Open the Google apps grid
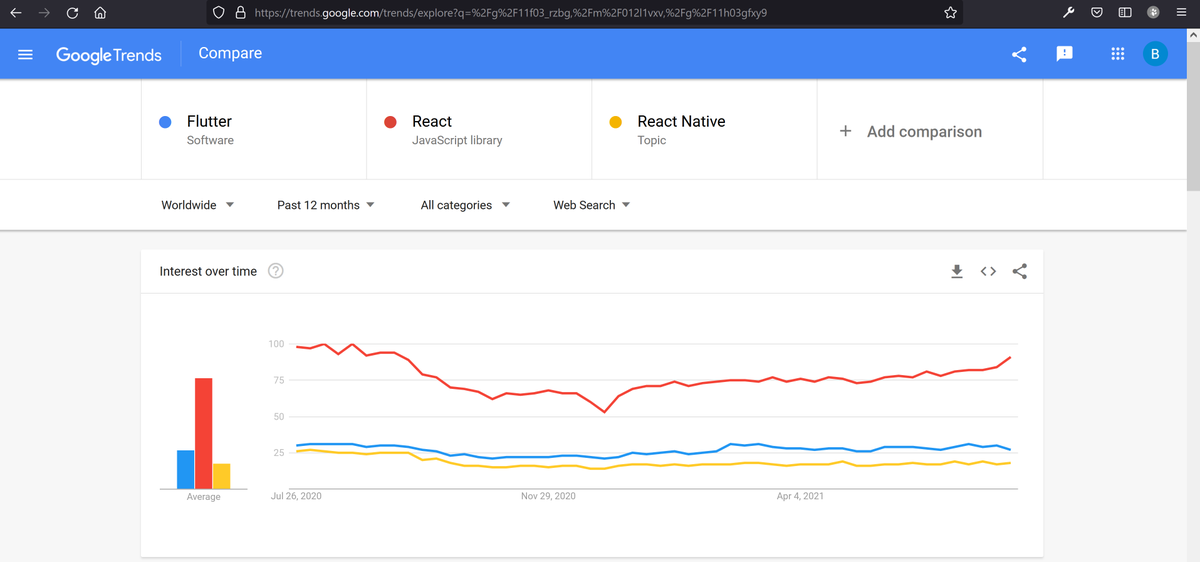1200x562 pixels. pyautogui.click(x=1118, y=54)
